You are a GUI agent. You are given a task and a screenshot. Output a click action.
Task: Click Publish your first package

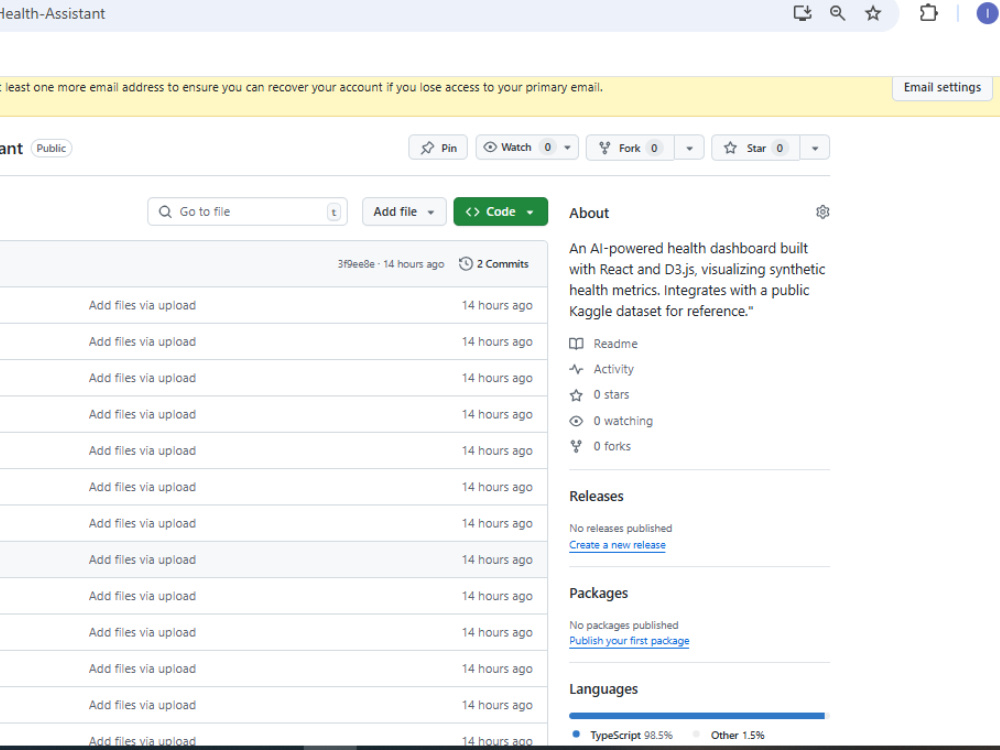pos(629,641)
